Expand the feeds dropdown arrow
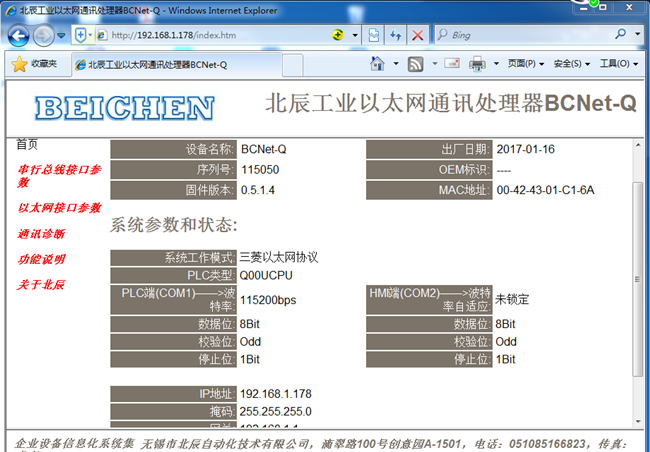This screenshot has height=452, width=650. (x=434, y=64)
